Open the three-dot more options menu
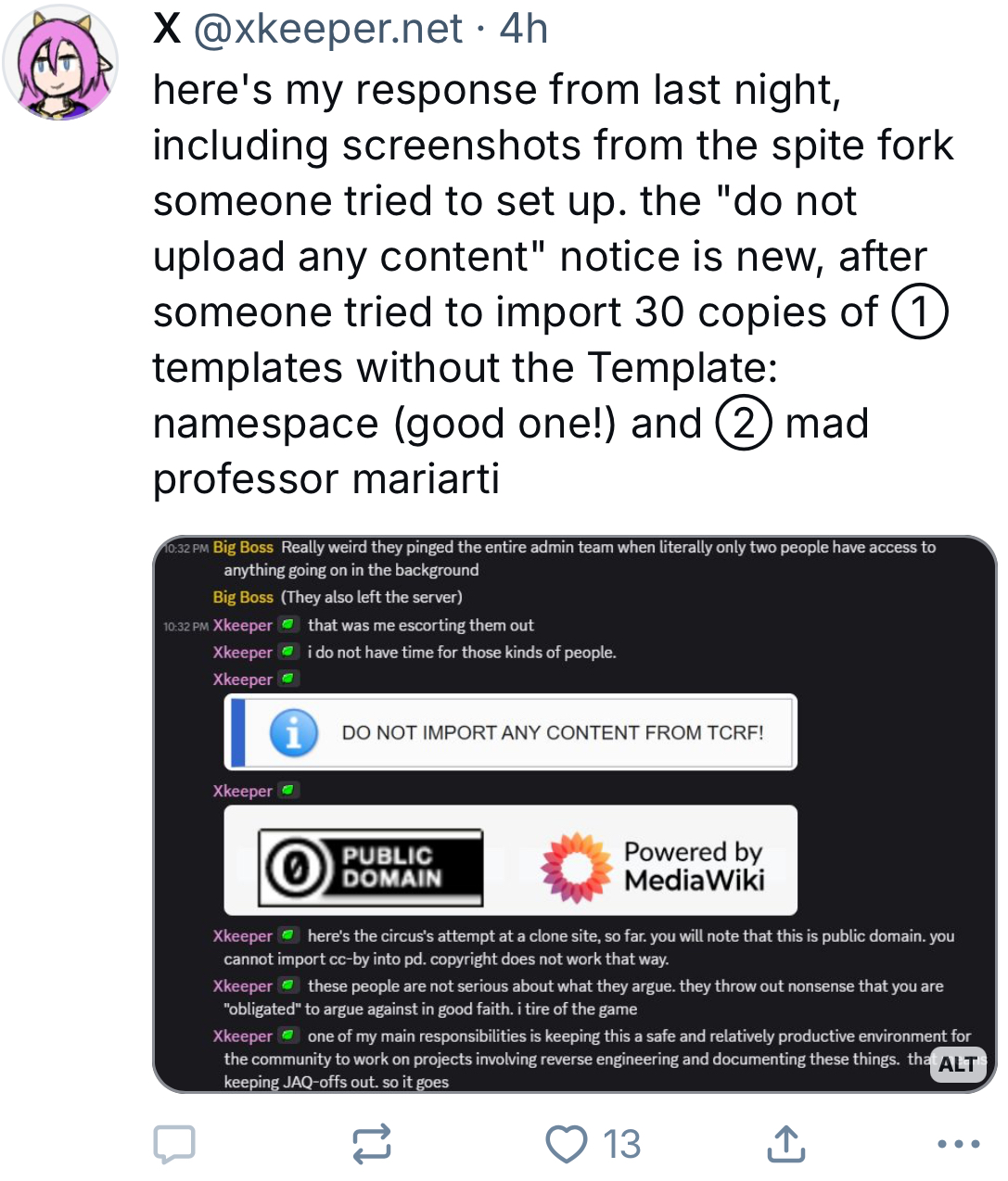The height and width of the screenshot is (1181, 1008). click(959, 1144)
